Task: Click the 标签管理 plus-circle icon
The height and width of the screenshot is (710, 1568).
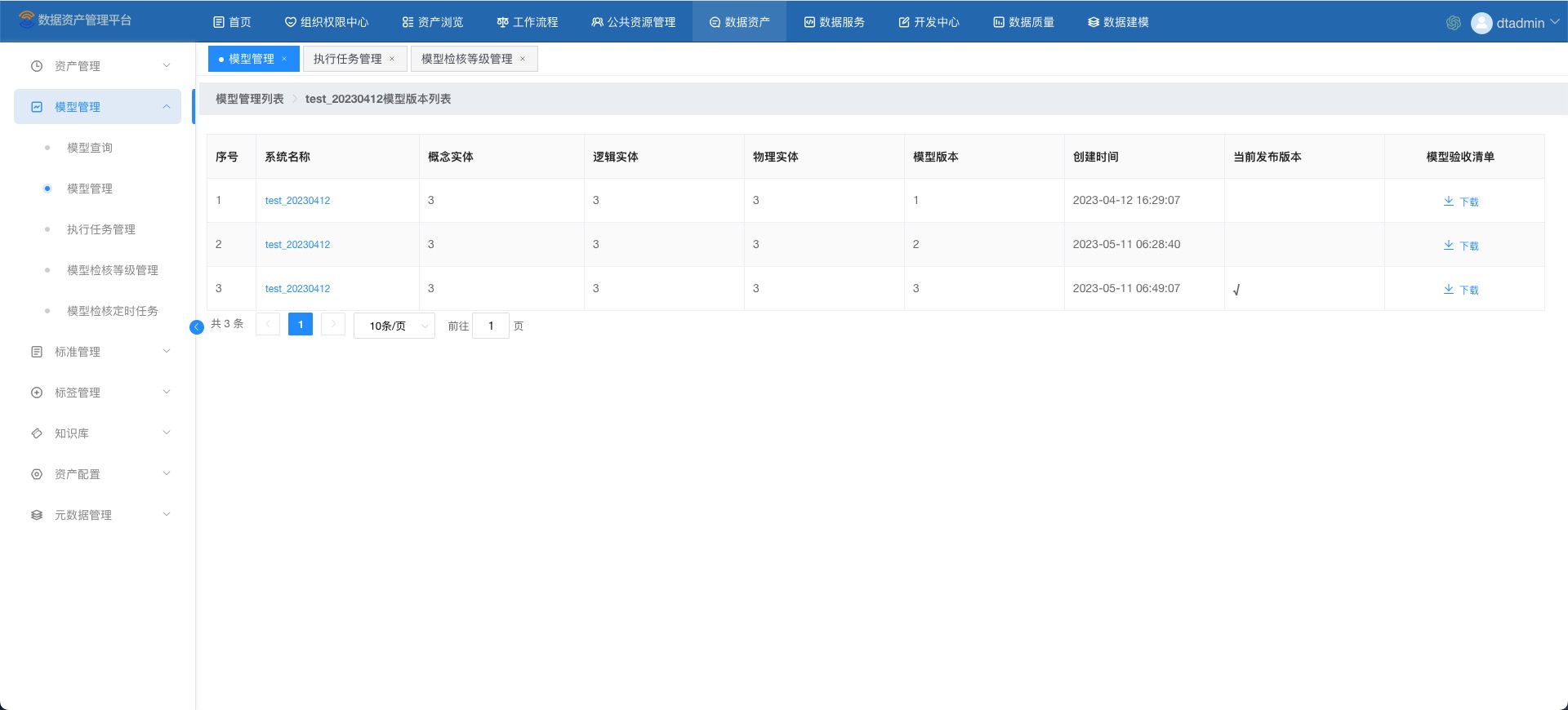Action: coord(37,393)
